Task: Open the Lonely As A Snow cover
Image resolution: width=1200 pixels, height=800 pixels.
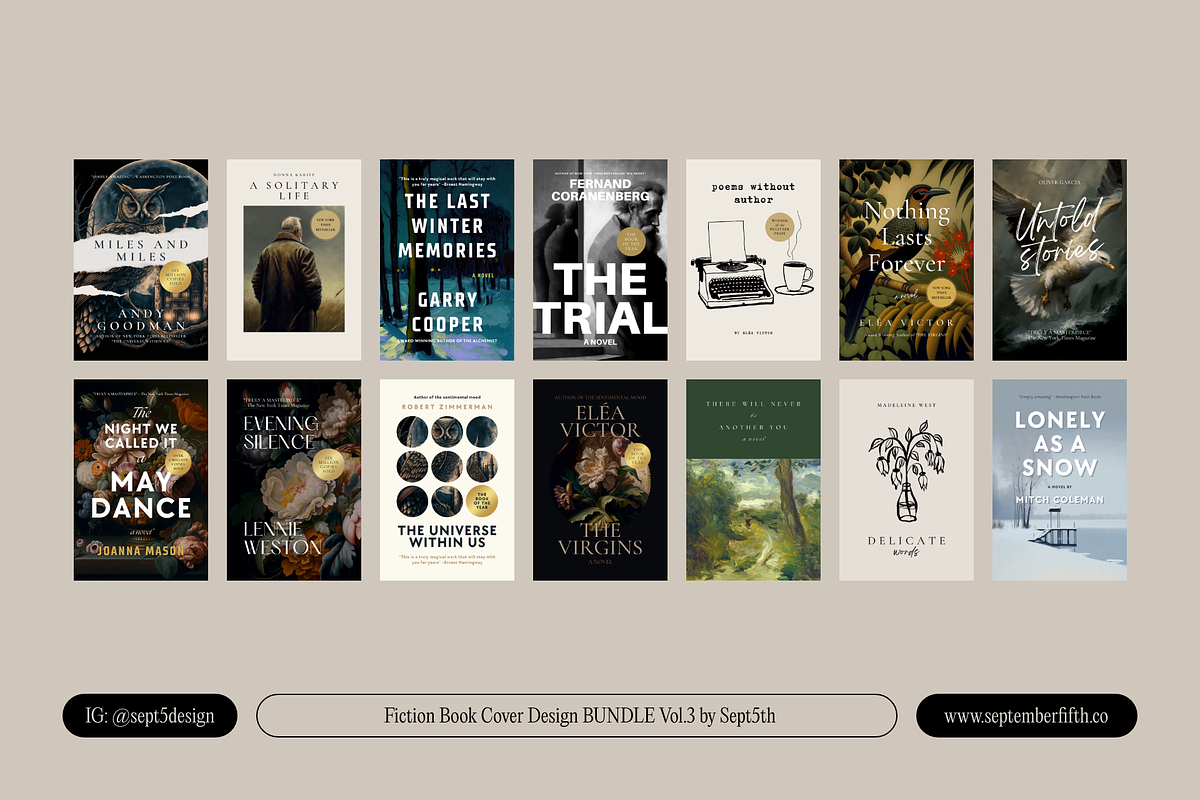Action: click(x=1059, y=480)
